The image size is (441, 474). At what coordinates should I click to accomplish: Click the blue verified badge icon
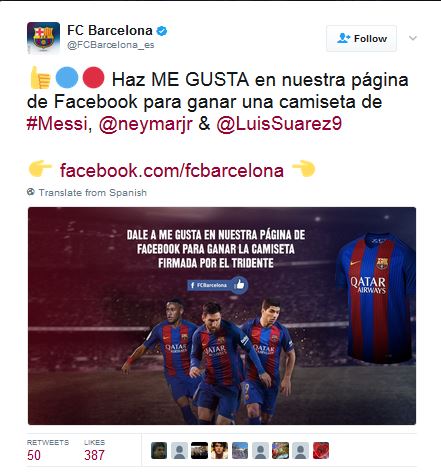tap(162, 31)
